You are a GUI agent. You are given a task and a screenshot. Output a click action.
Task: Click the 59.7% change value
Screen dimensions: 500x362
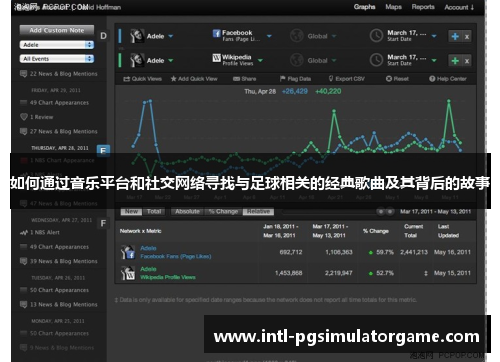[385, 252]
